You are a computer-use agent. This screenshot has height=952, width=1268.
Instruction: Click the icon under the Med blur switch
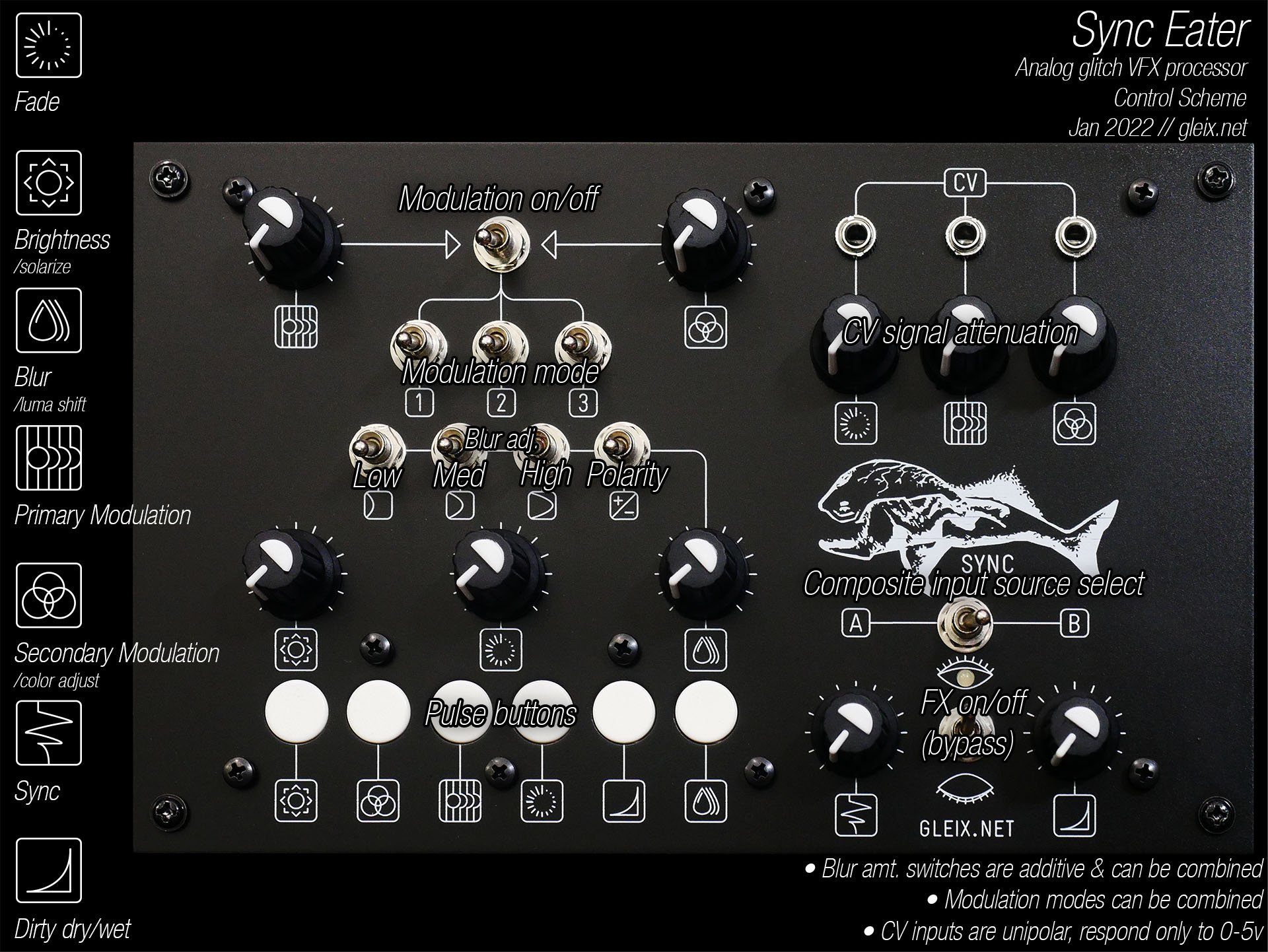[x=460, y=506]
